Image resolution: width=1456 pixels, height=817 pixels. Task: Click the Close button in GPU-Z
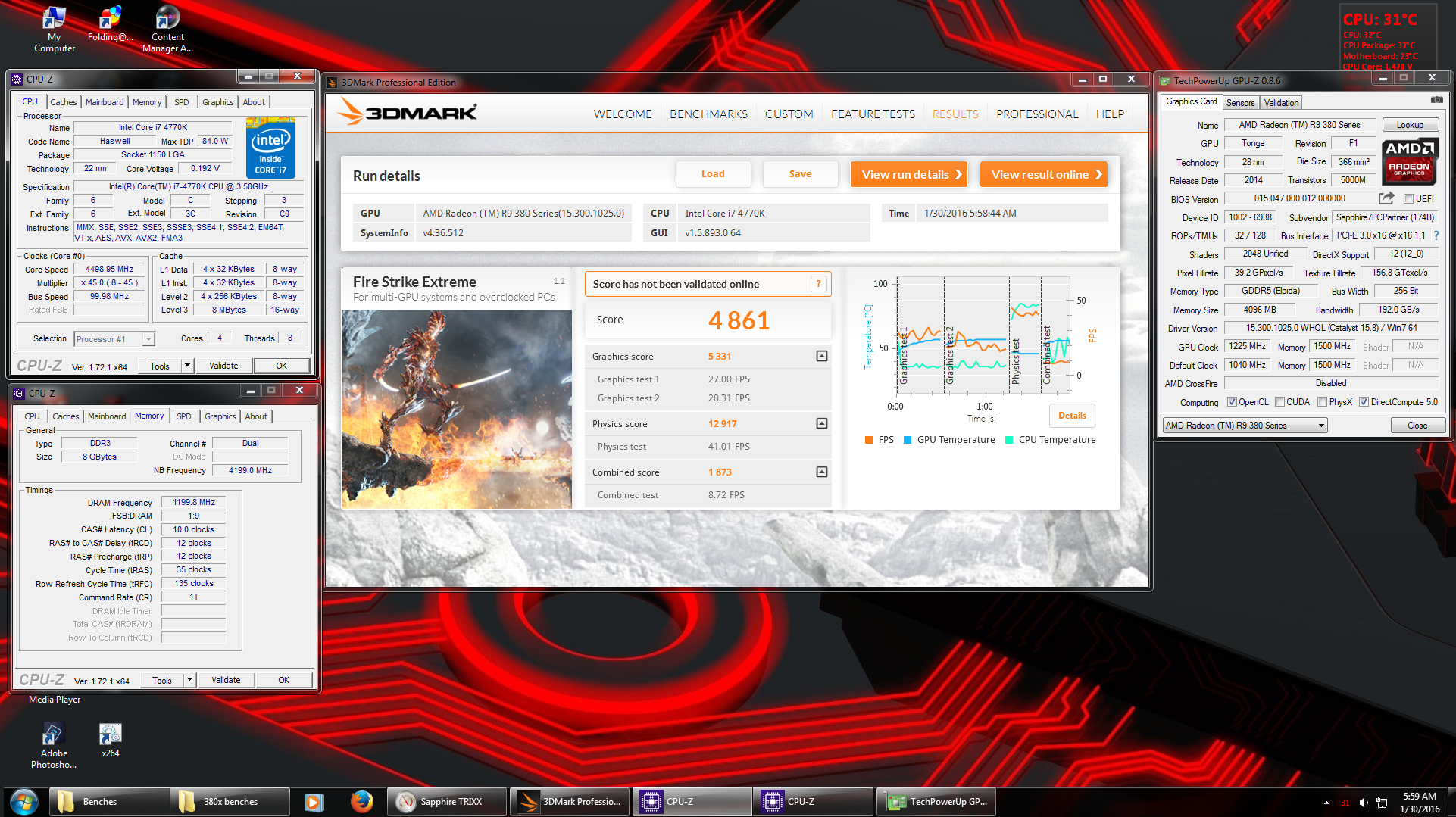(x=1417, y=426)
